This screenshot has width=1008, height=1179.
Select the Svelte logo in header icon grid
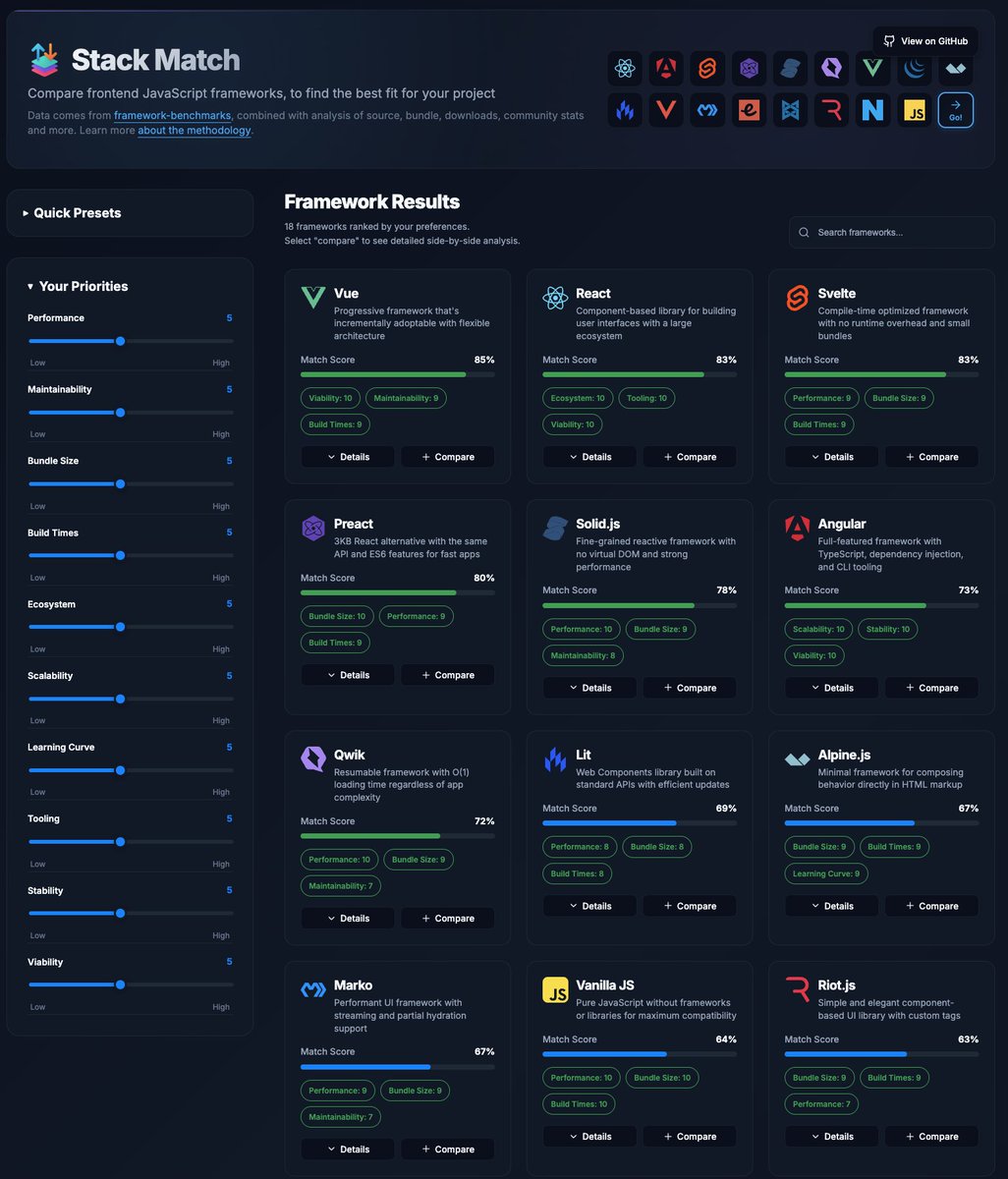[x=707, y=68]
